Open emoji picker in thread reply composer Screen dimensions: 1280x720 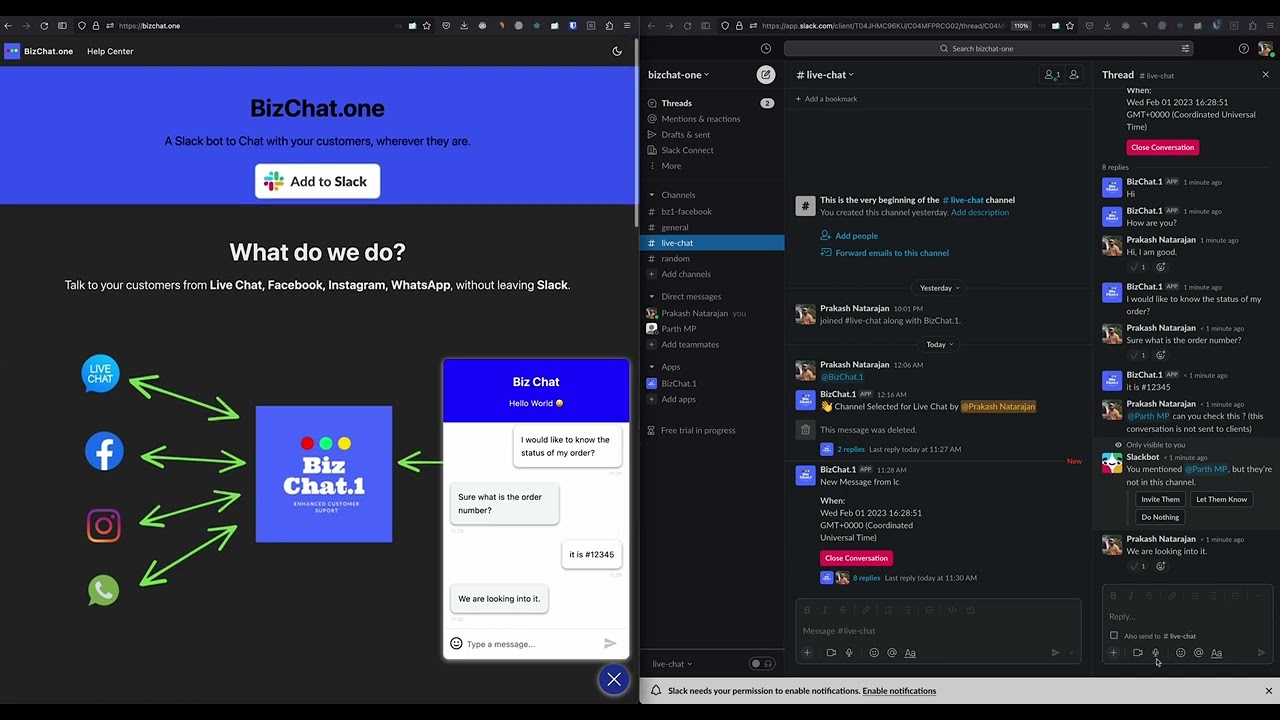point(1180,653)
